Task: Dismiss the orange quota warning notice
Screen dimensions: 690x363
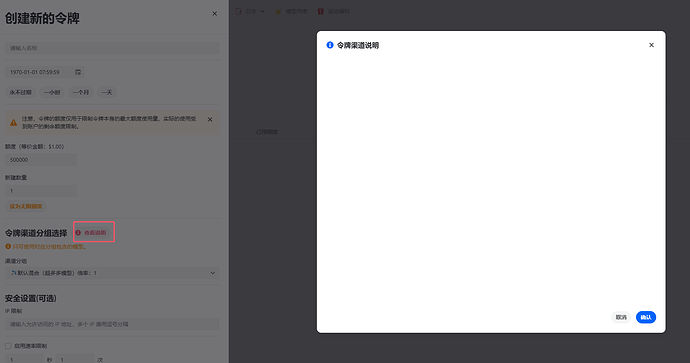Action: 210,119
